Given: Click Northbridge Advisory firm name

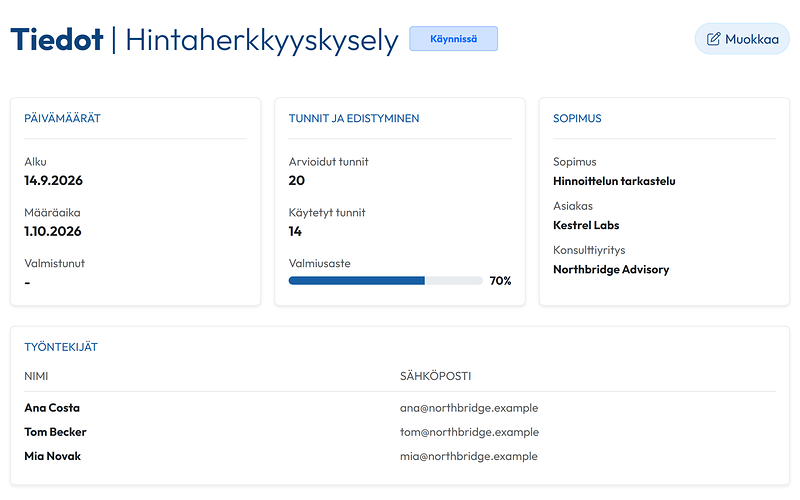Looking at the screenshot, I should coord(611,269).
